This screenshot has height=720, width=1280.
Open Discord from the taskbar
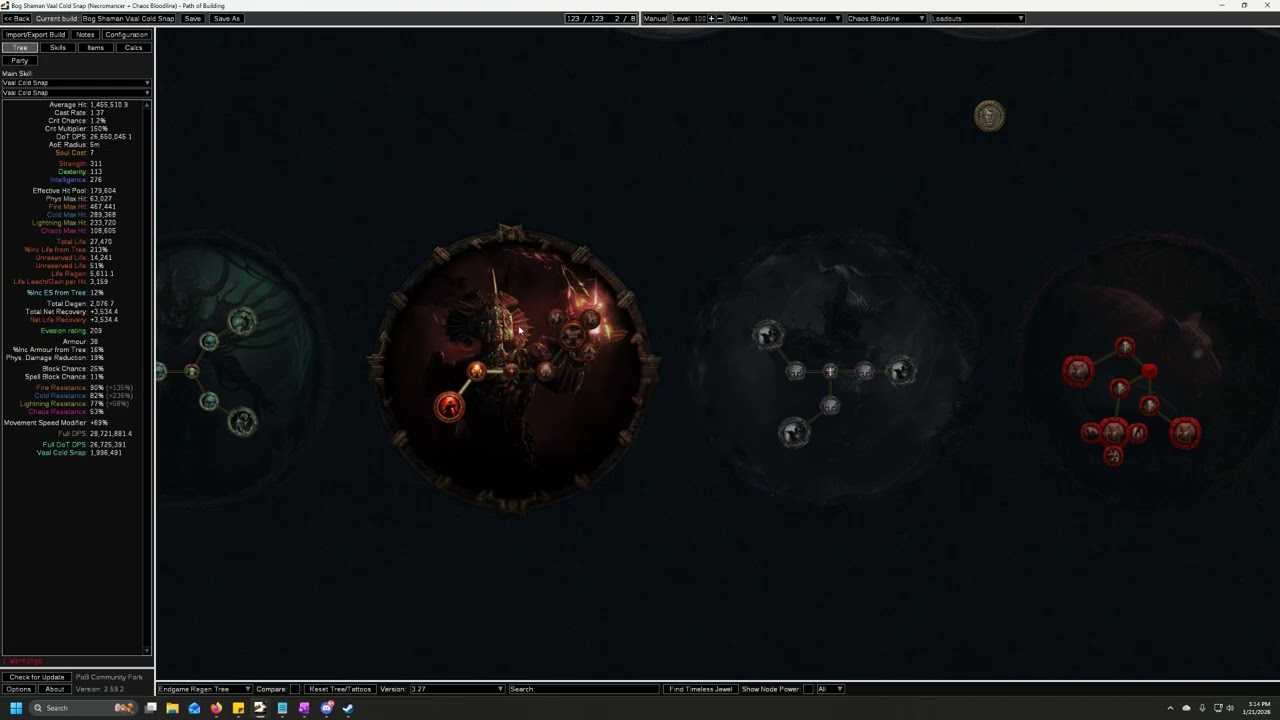pyautogui.click(x=326, y=708)
